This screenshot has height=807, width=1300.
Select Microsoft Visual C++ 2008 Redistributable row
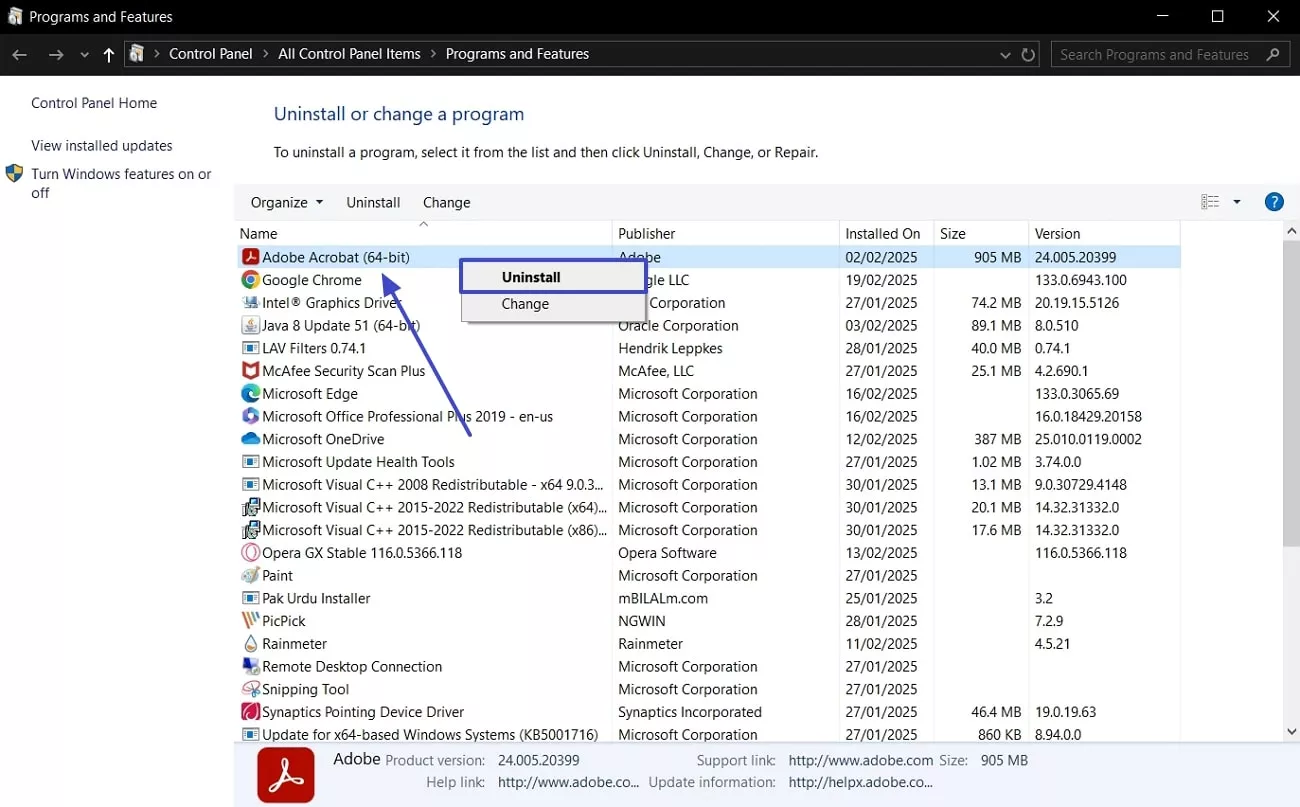point(708,485)
